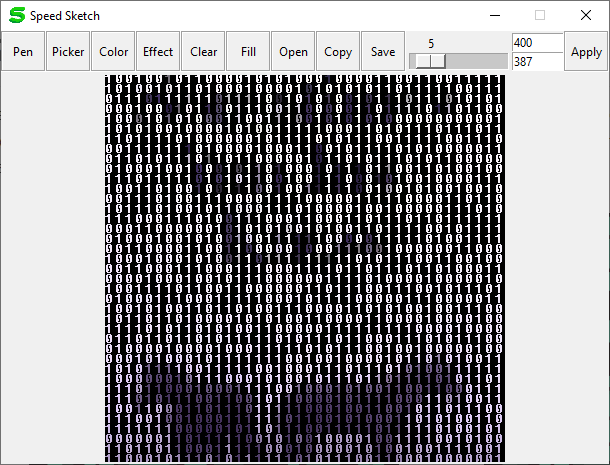Click the green Speed Sketch app icon
This screenshot has height=465, width=610.
click(16, 16)
